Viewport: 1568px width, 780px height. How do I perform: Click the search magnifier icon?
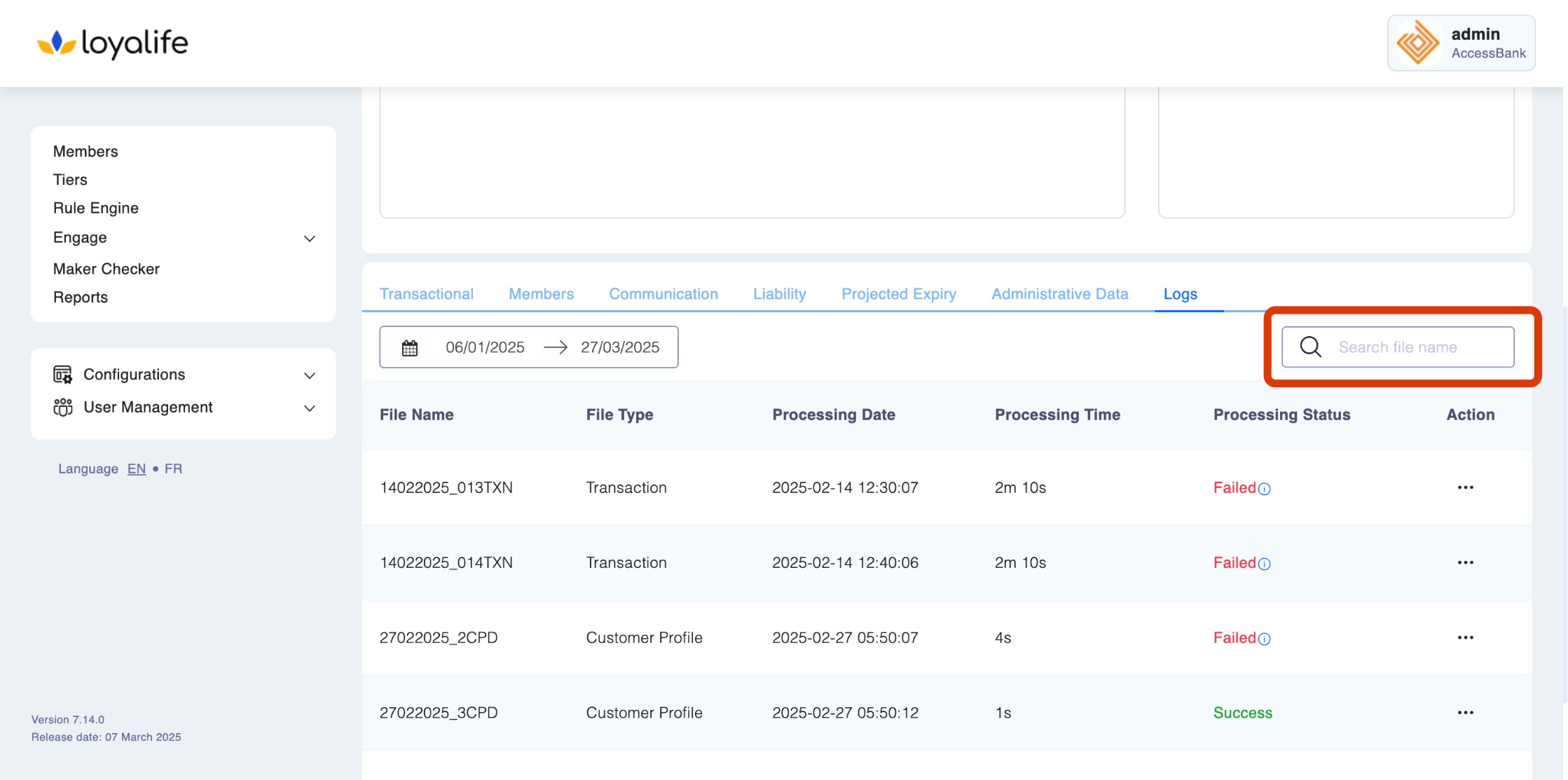pyautogui.click(x=1310, y=347)
